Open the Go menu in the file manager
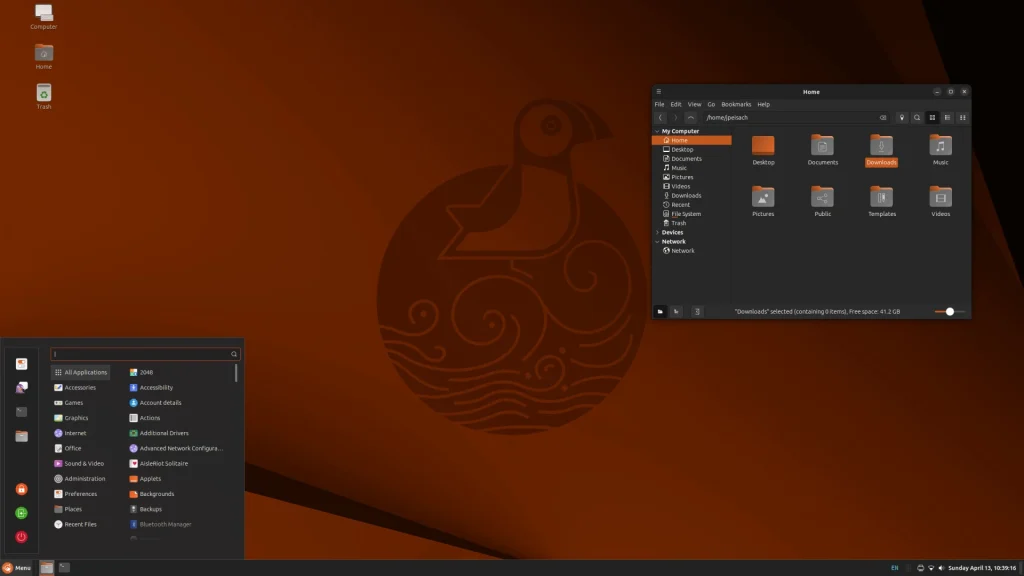This screenshot has width=1024, height=576. (711, 104)
